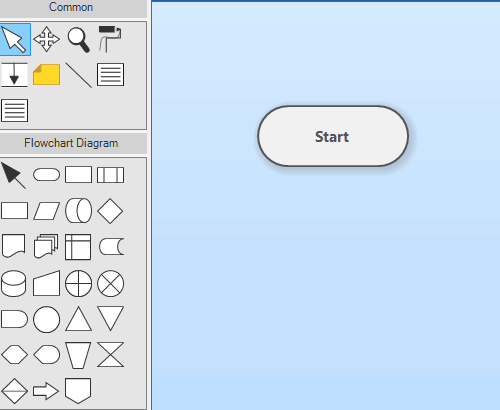Image resolution: width=500 pixels, height=410 pixels.
Task: Choose the pentagon off-page connector shape
Action: click(78, 391)
